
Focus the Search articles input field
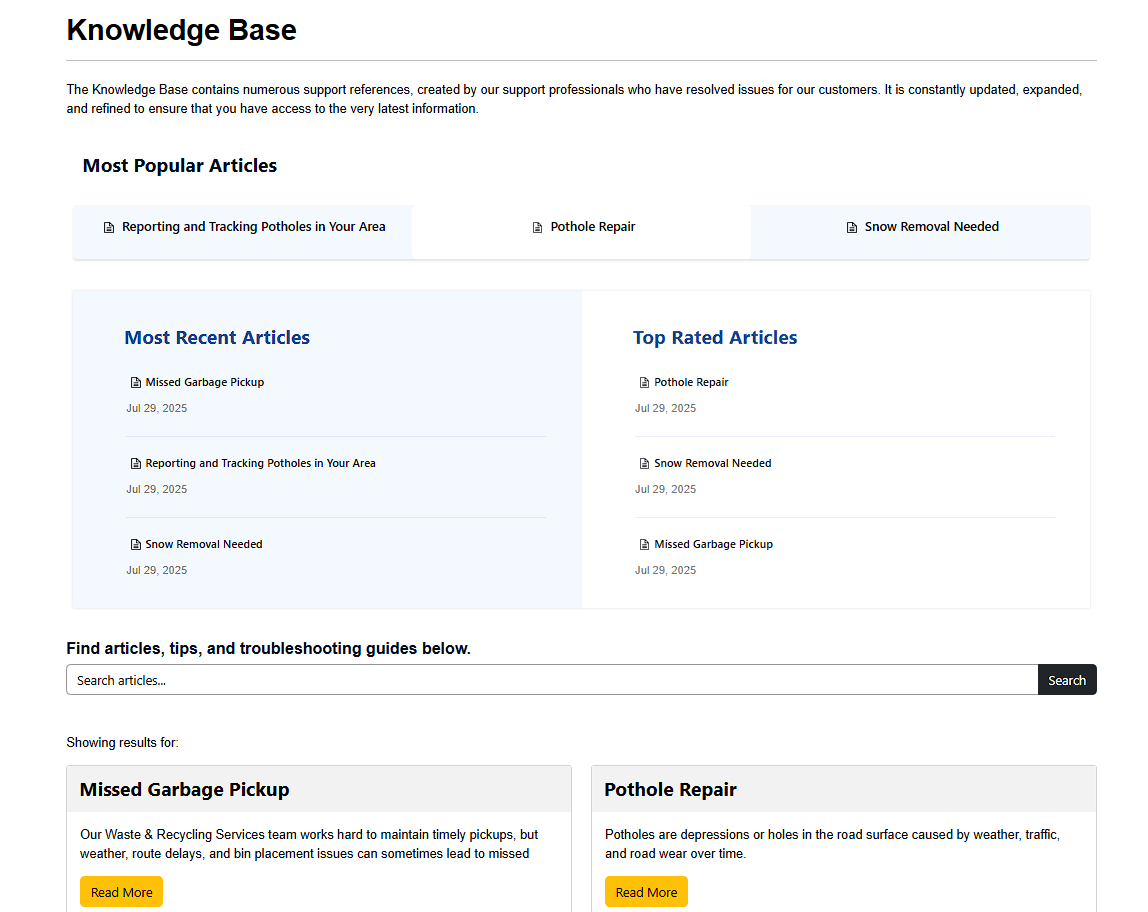(551, 680)
